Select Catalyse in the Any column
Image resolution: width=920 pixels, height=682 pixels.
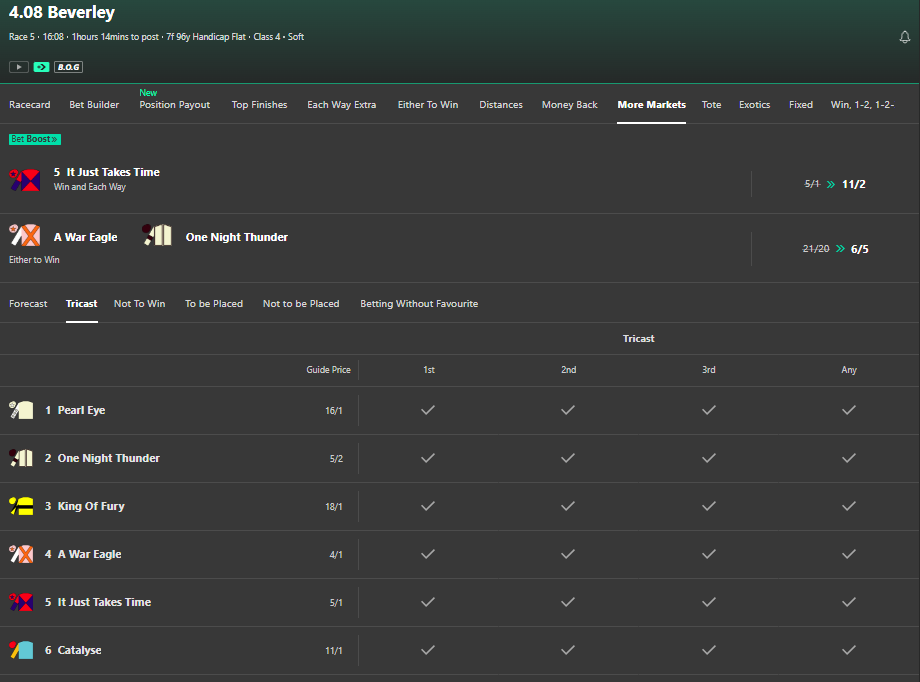[x=849, y=650]
